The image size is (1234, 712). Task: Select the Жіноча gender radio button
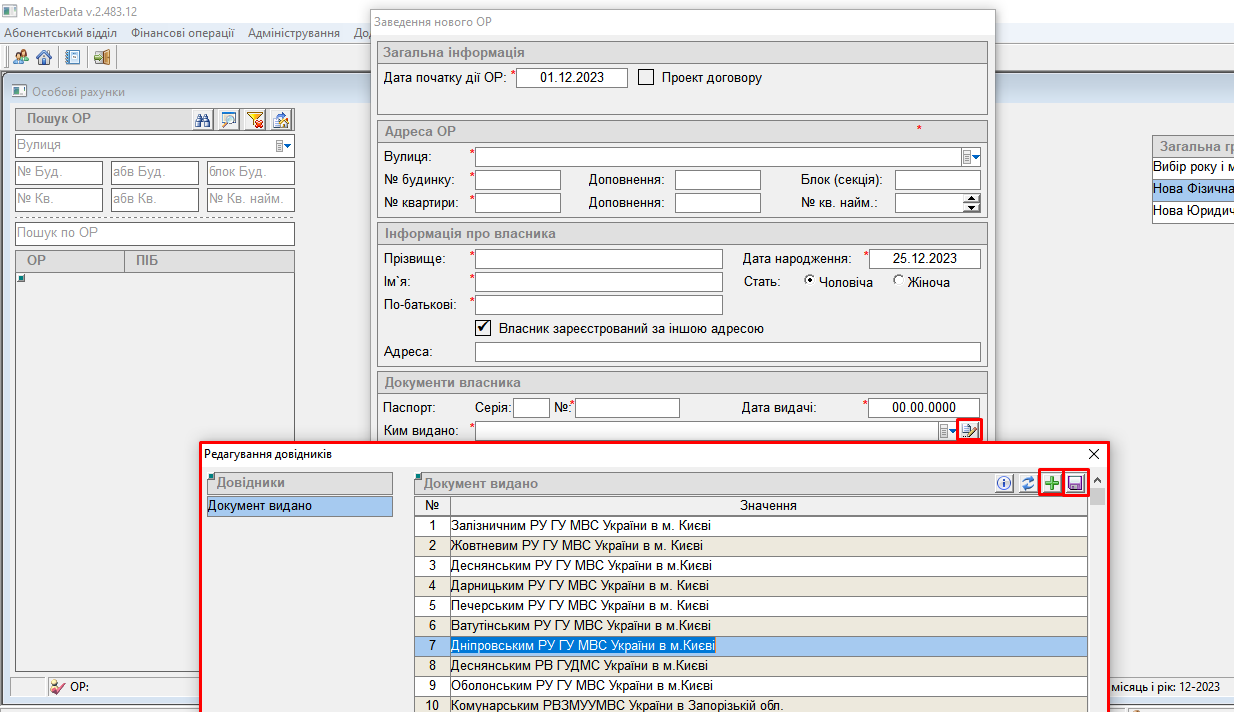[x=899, y=281]
